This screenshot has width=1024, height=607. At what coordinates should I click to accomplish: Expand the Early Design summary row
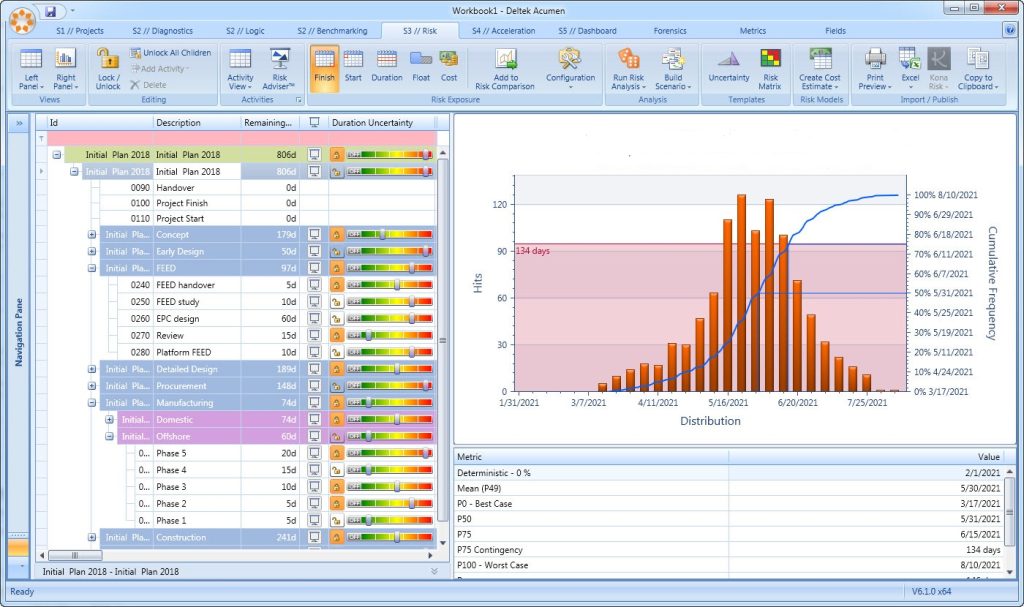(x=92, y=252)
